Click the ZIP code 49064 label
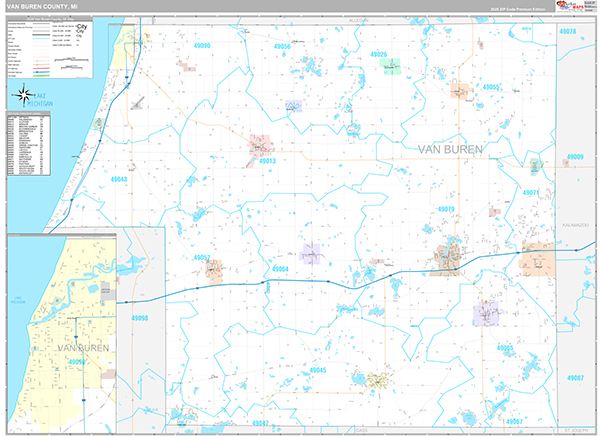 pos(280,269)
